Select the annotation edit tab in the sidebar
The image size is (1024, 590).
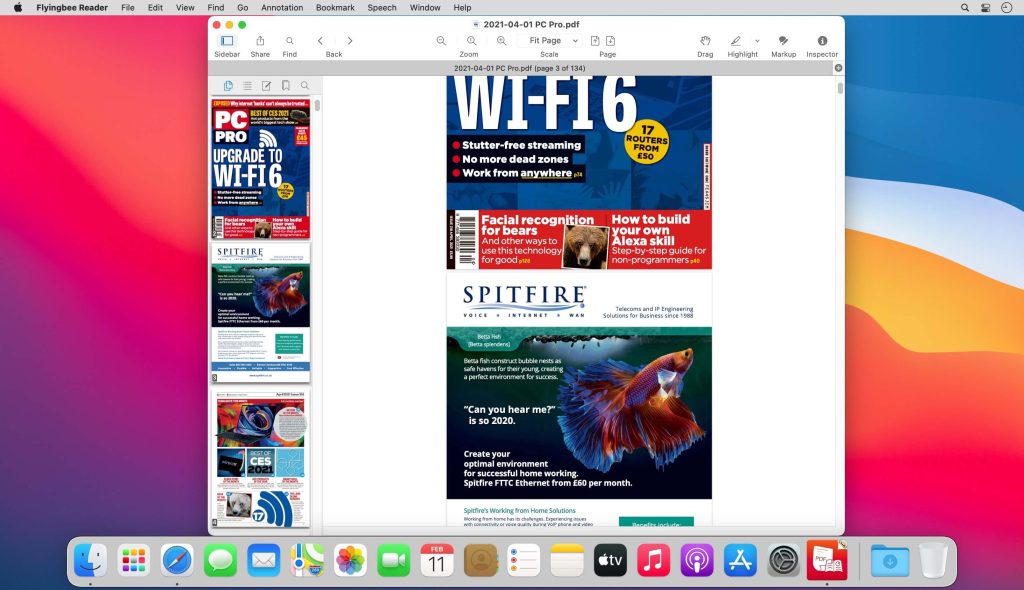click(264, 85)
